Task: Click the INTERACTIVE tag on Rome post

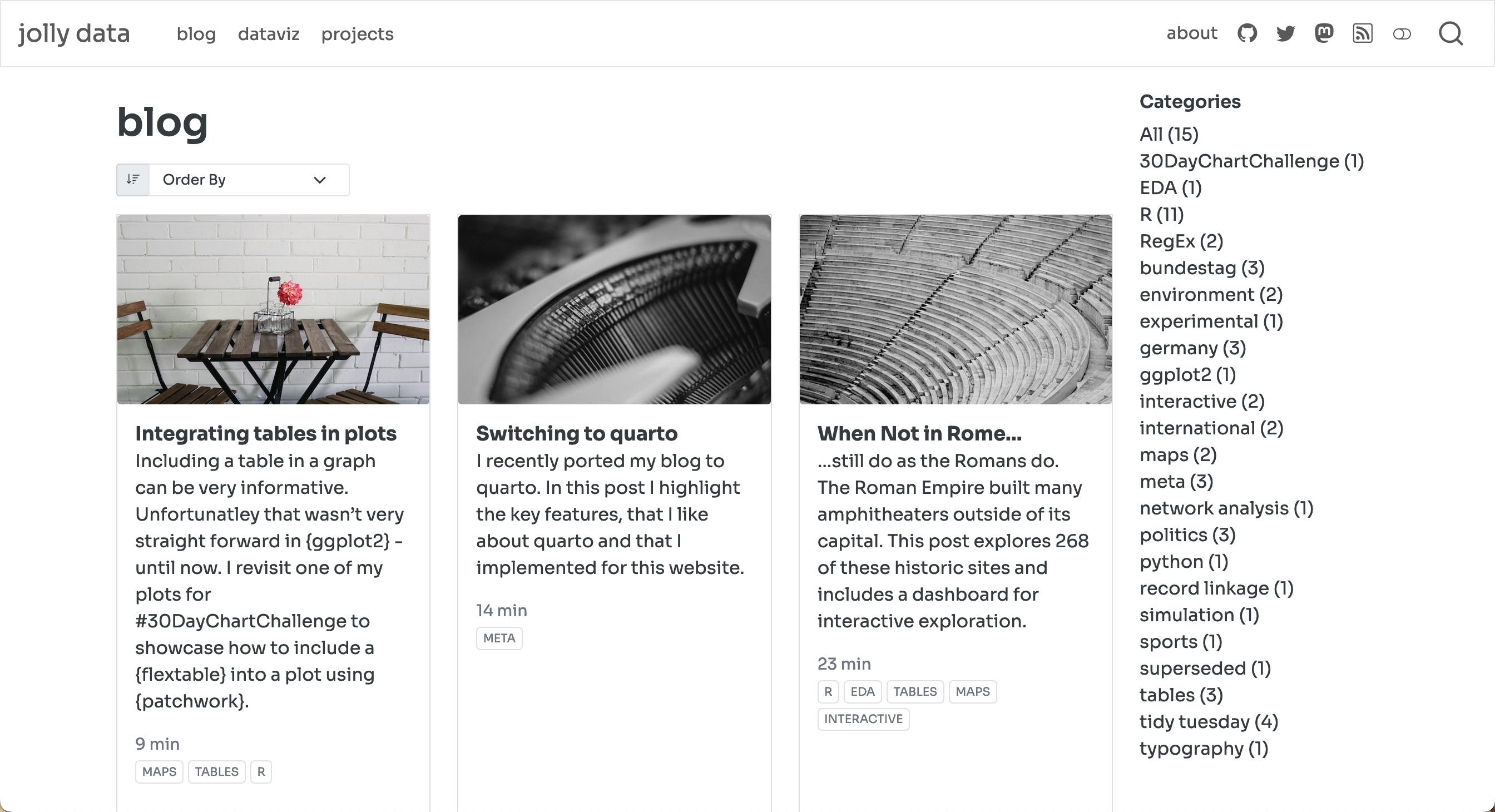Action: [x=863, y=719]
